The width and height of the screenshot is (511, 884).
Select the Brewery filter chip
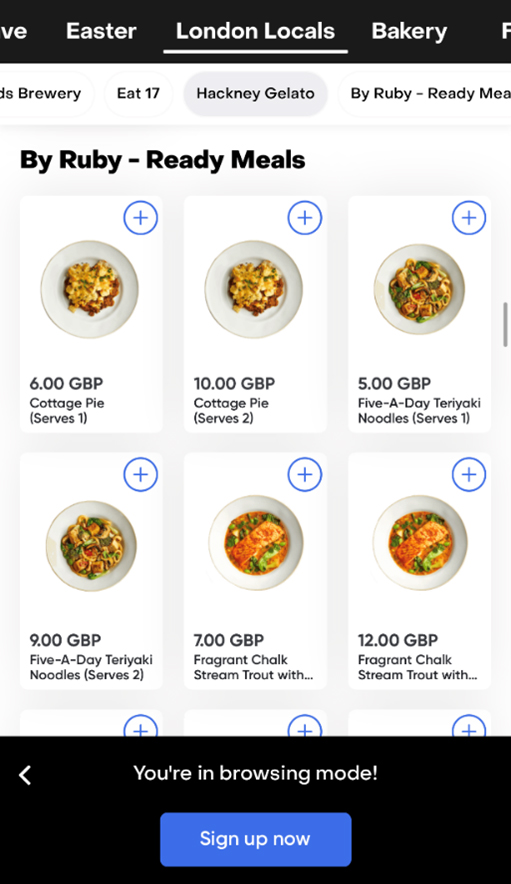click(45, 94)
